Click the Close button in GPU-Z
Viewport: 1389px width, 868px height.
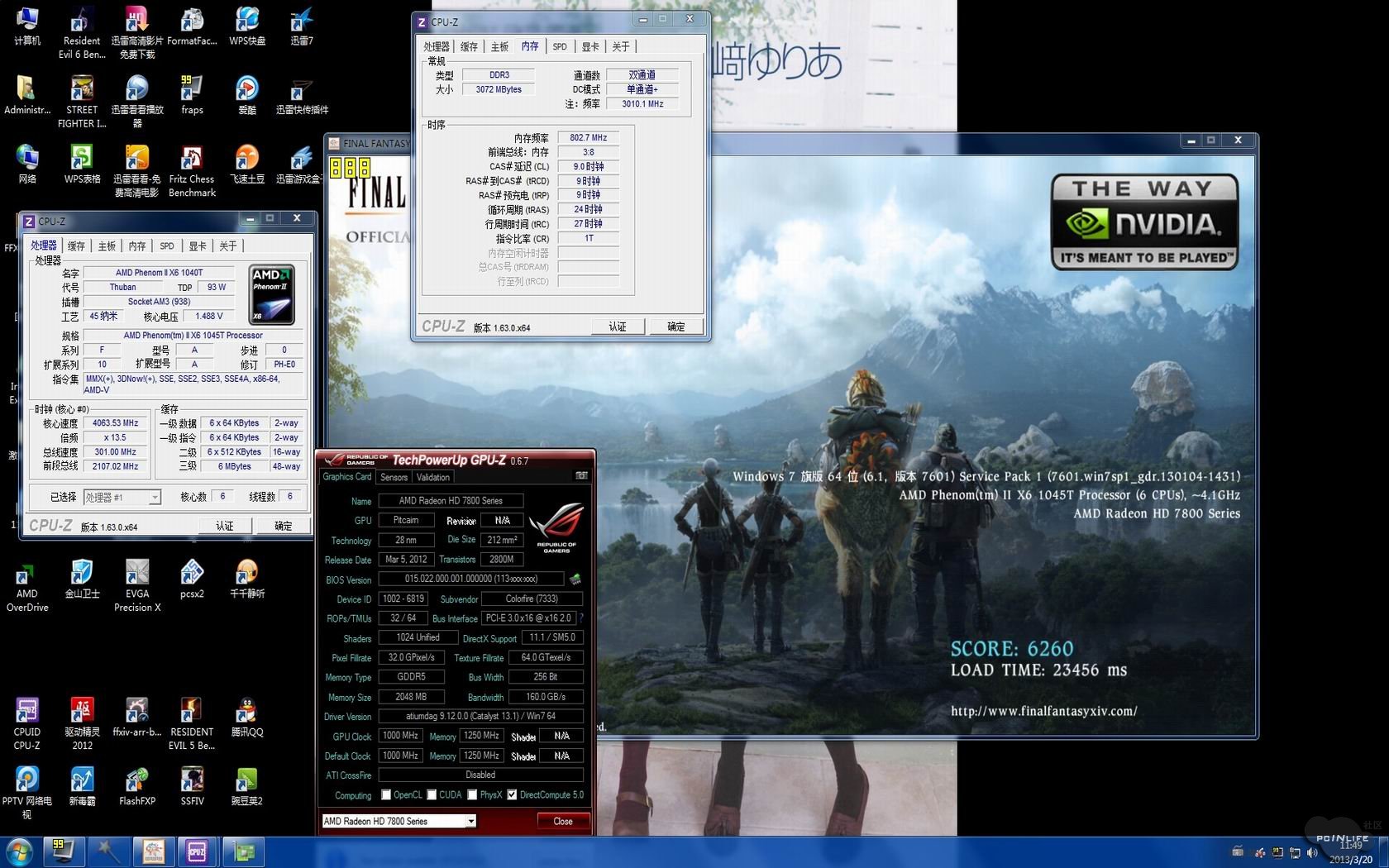pos(563,821)
